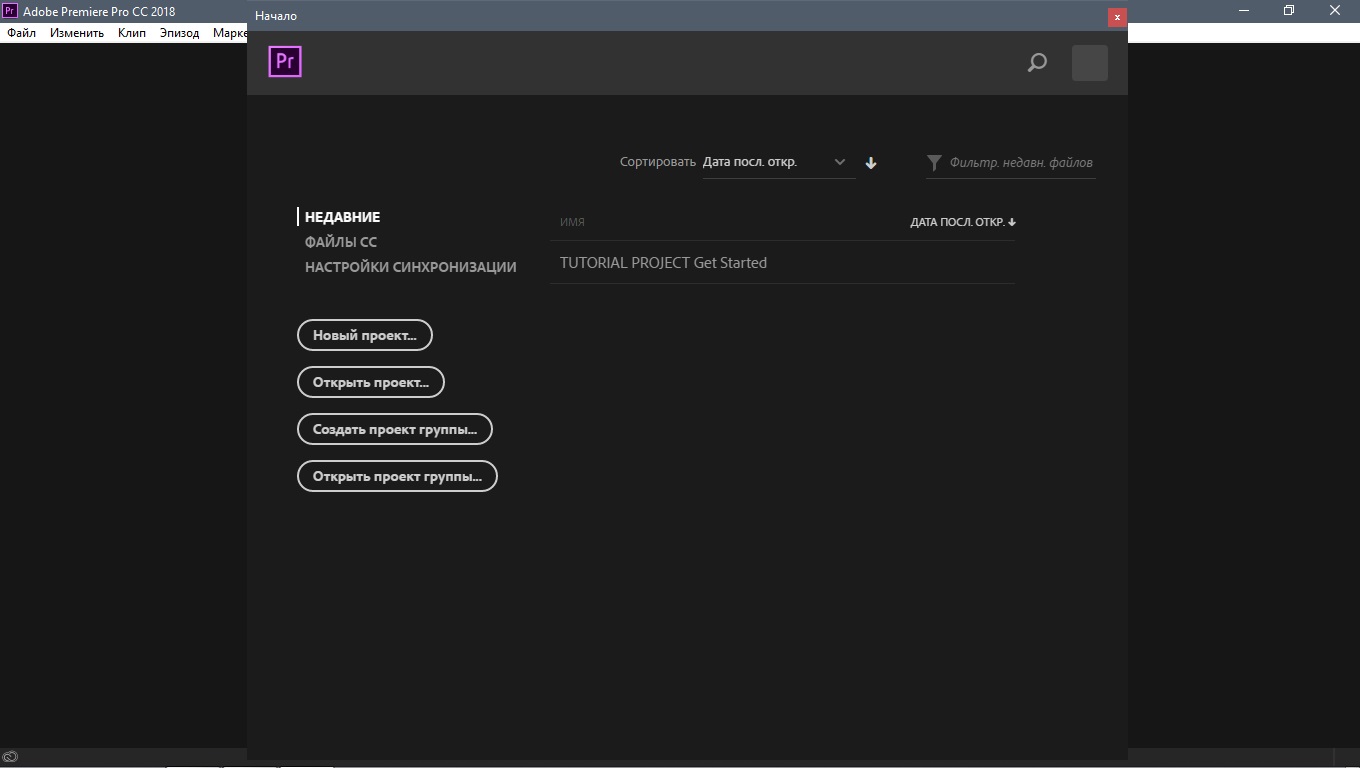The width and height of the screenshot is (1360, 768).
Task: Click the user profile avatar square
Action: 1089,63
